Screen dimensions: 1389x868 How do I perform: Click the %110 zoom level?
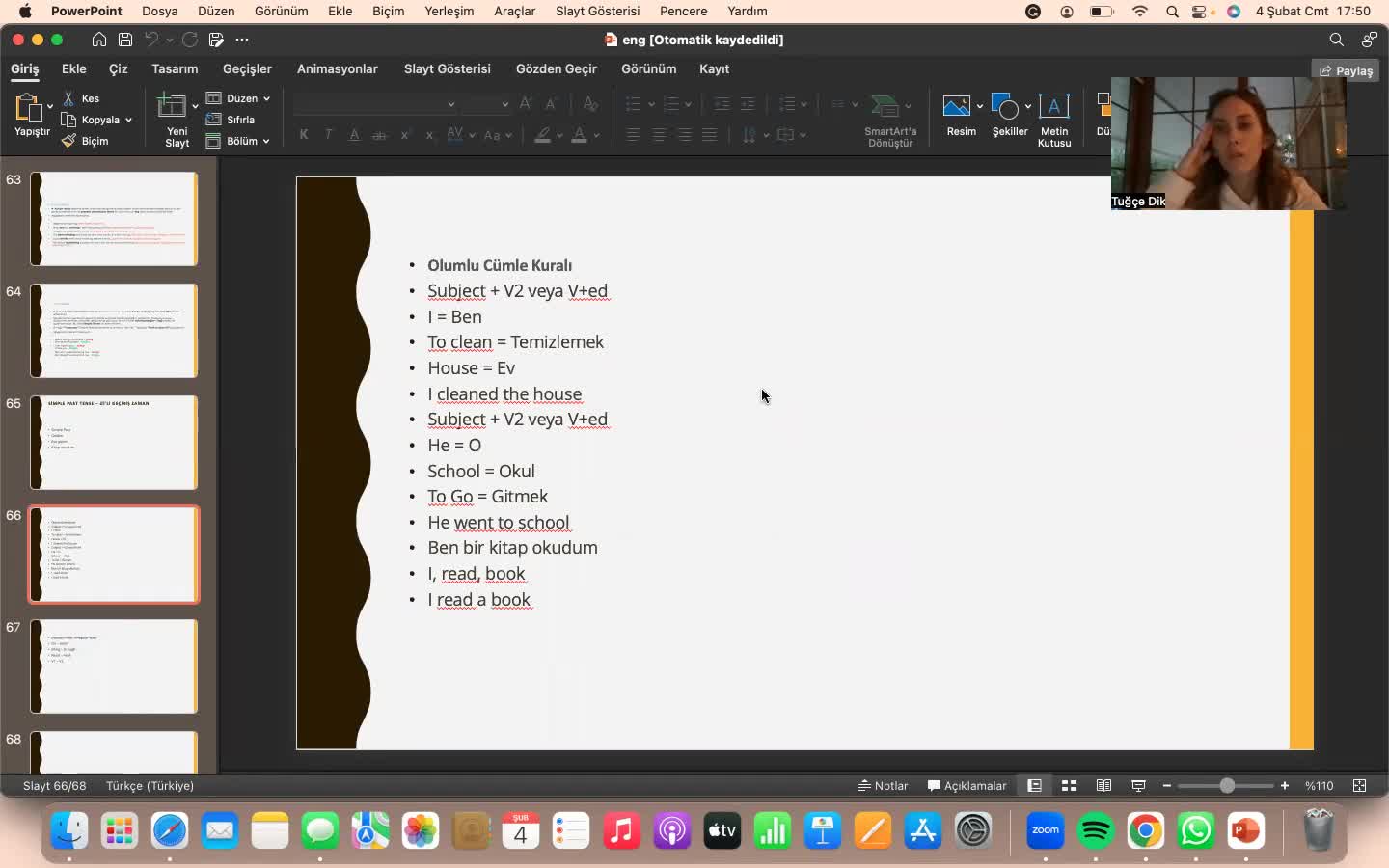coord(1320,786)
